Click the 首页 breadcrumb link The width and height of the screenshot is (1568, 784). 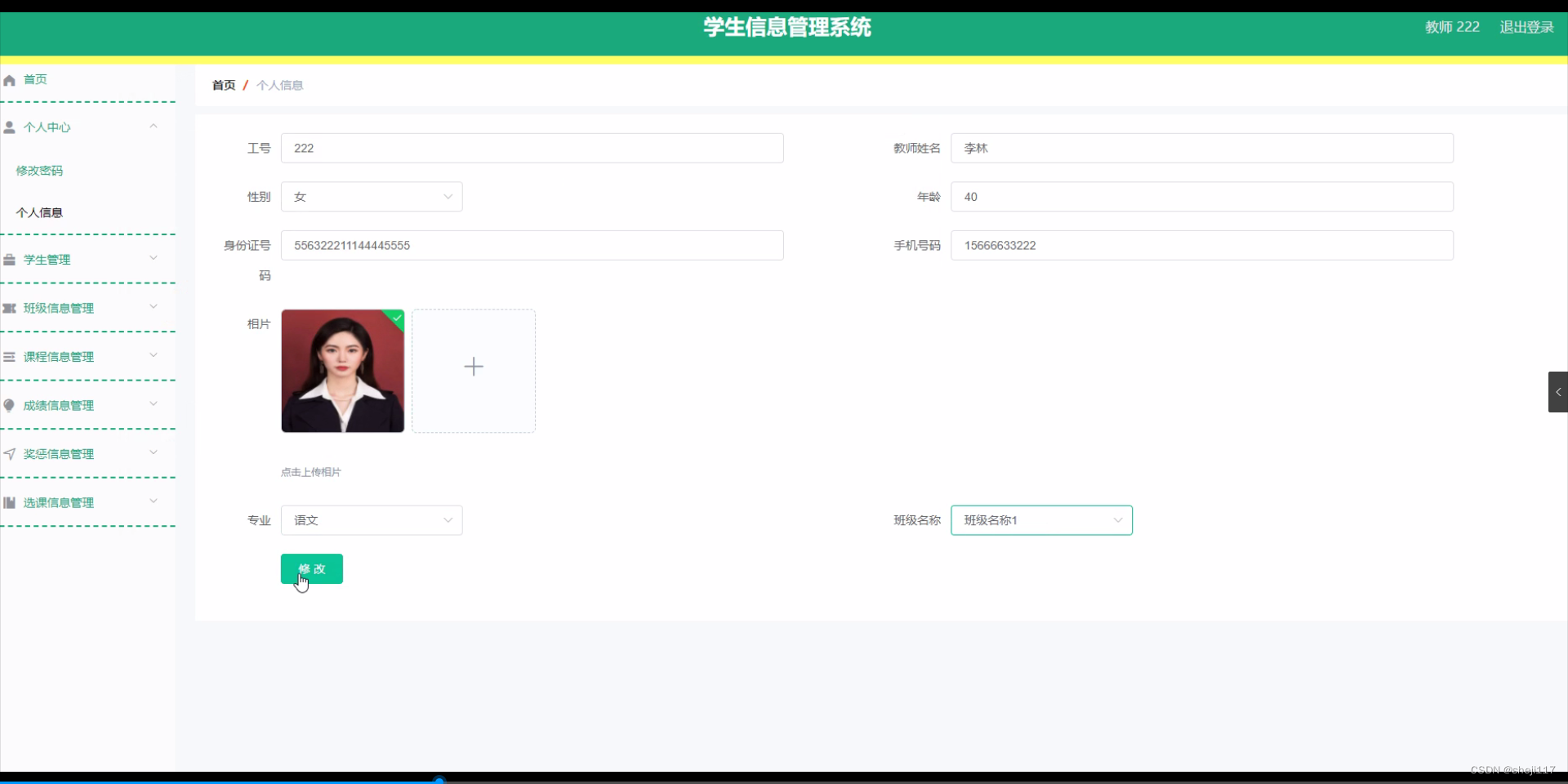click(x=224, y=85)
